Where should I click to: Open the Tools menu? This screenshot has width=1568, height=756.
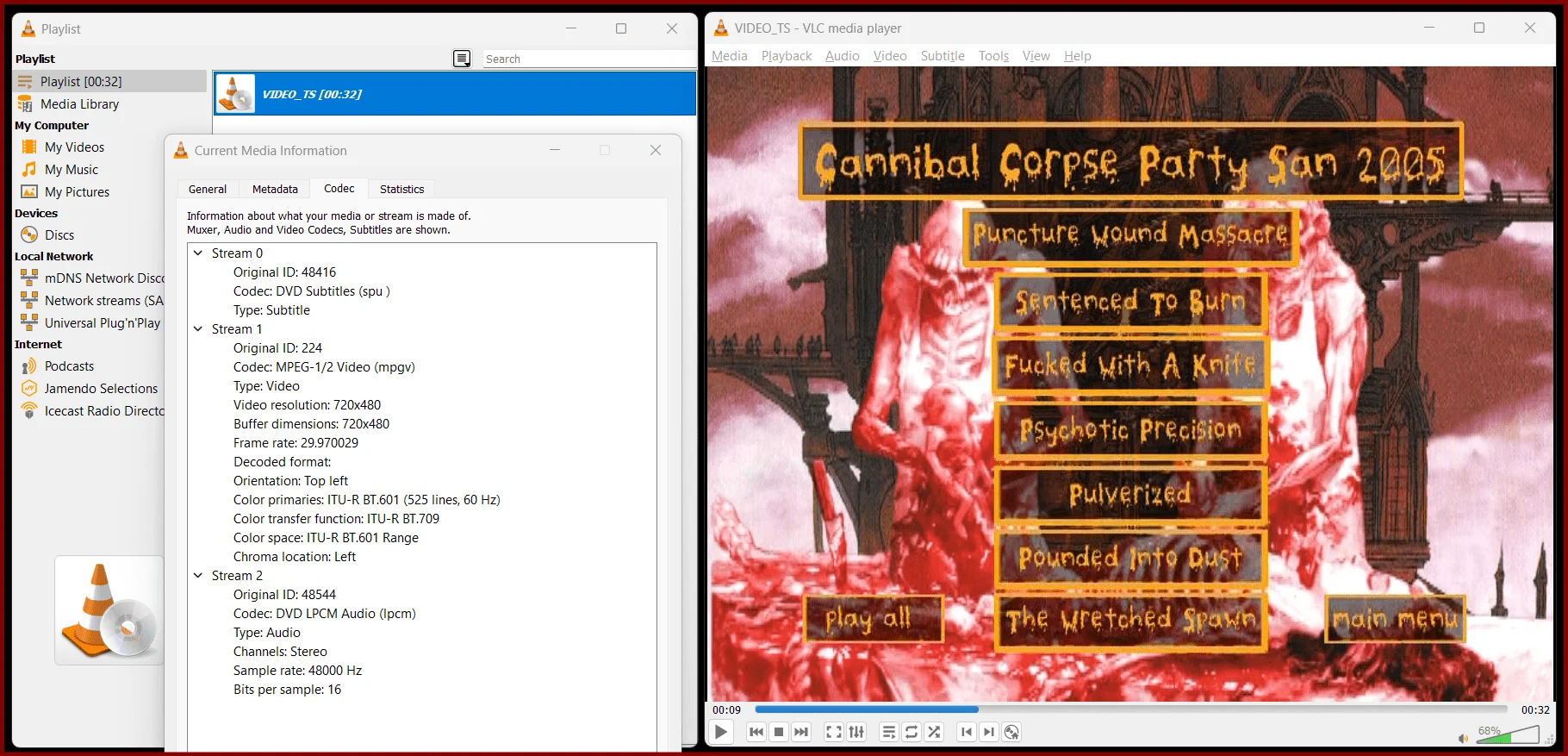point(993,56)
